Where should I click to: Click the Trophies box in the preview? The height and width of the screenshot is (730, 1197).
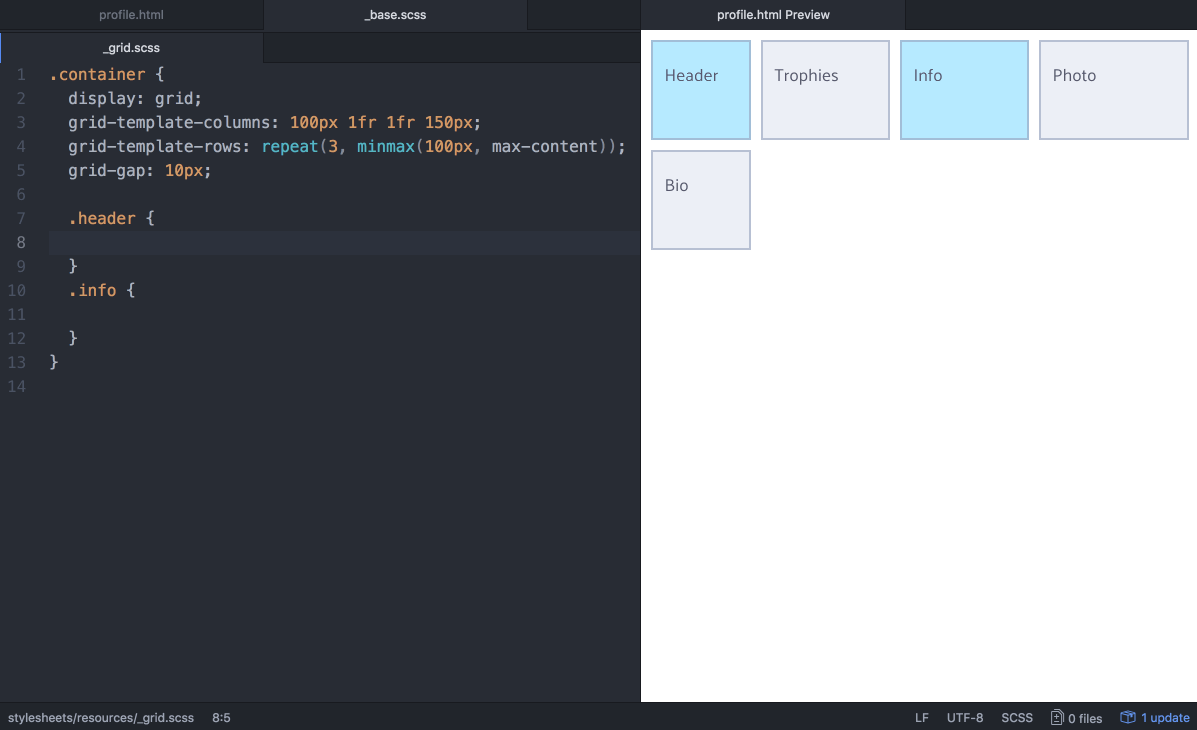click(825, 90)
